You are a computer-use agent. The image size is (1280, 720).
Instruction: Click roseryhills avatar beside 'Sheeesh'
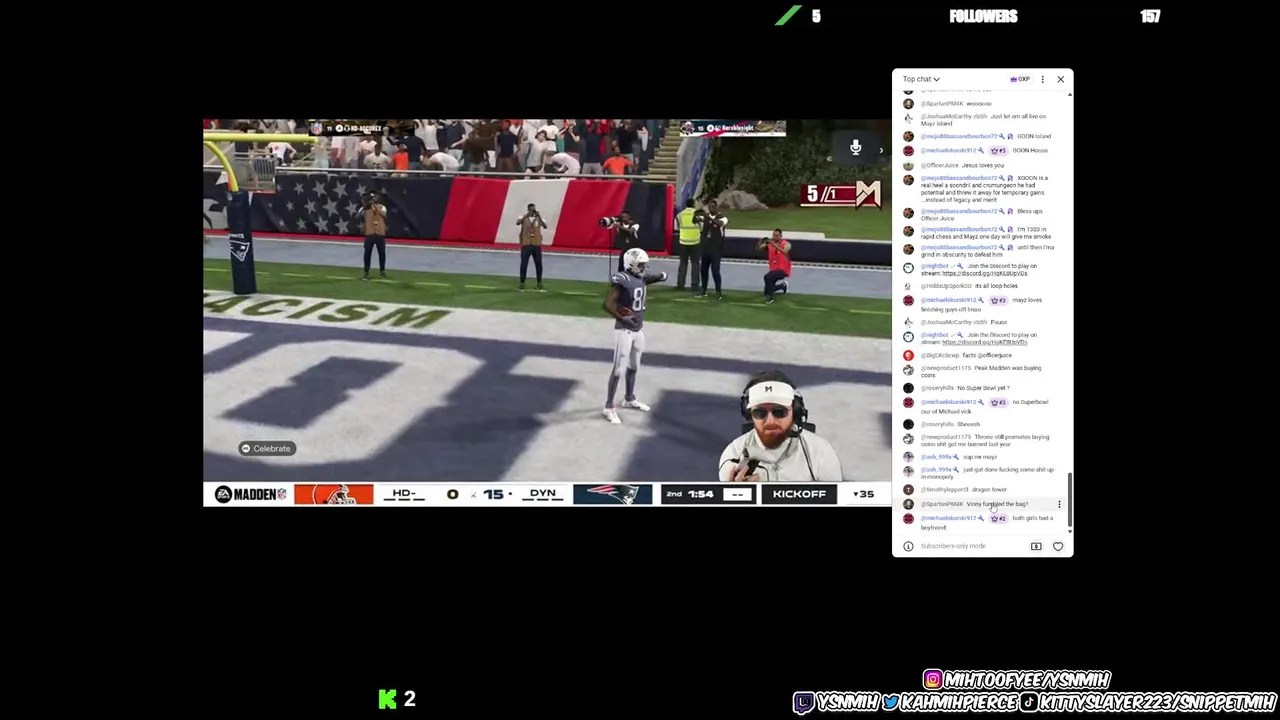coord(908,424)
